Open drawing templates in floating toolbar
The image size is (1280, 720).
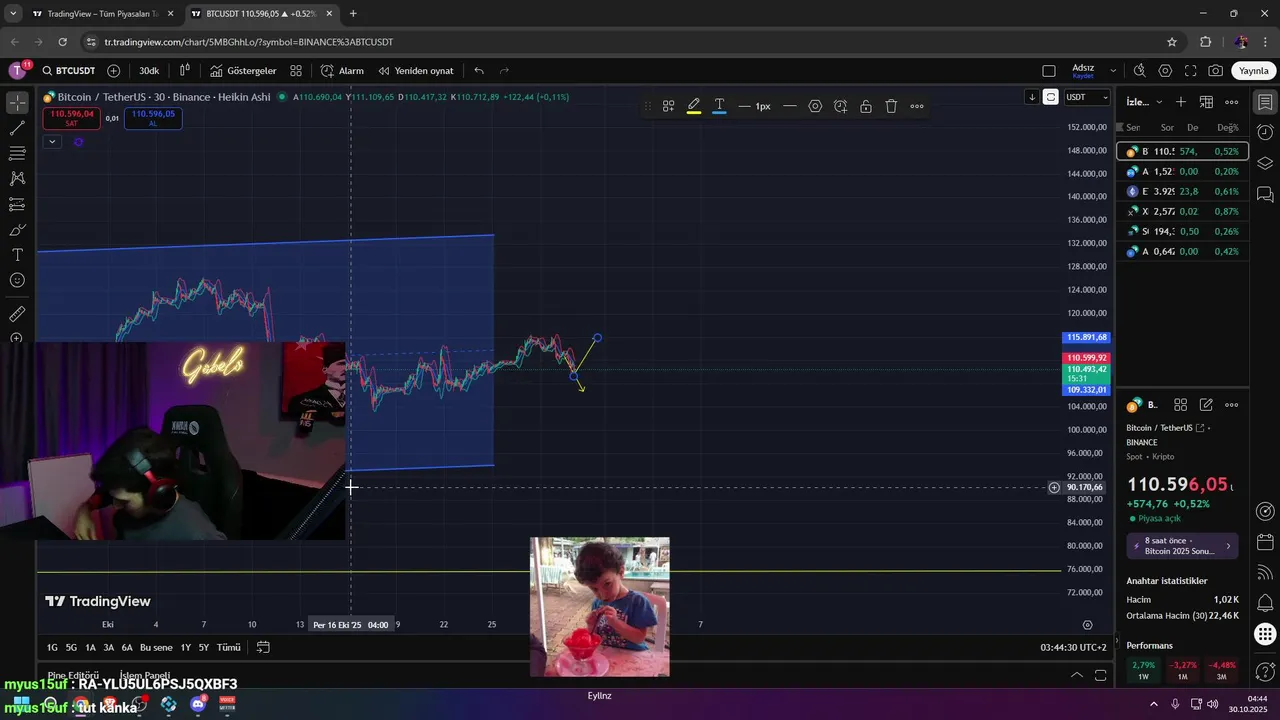pos(668,106)
